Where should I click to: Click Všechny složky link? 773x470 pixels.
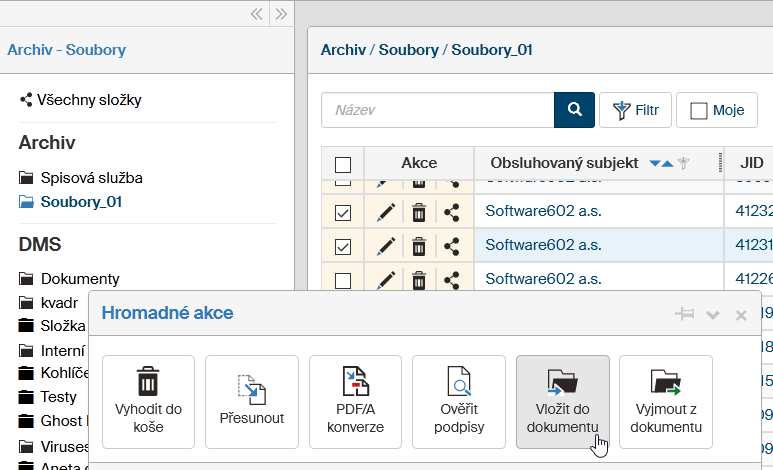pos(88,100)
